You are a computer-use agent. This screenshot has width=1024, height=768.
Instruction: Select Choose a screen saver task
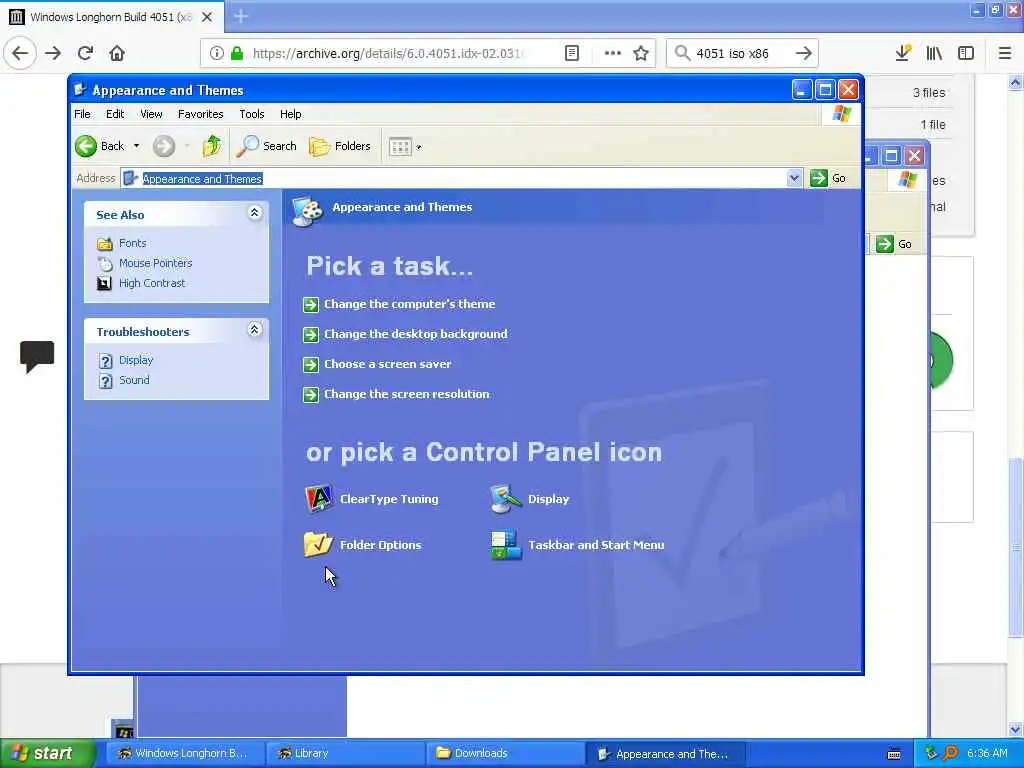pyautogui.click(x=387, y=364)
